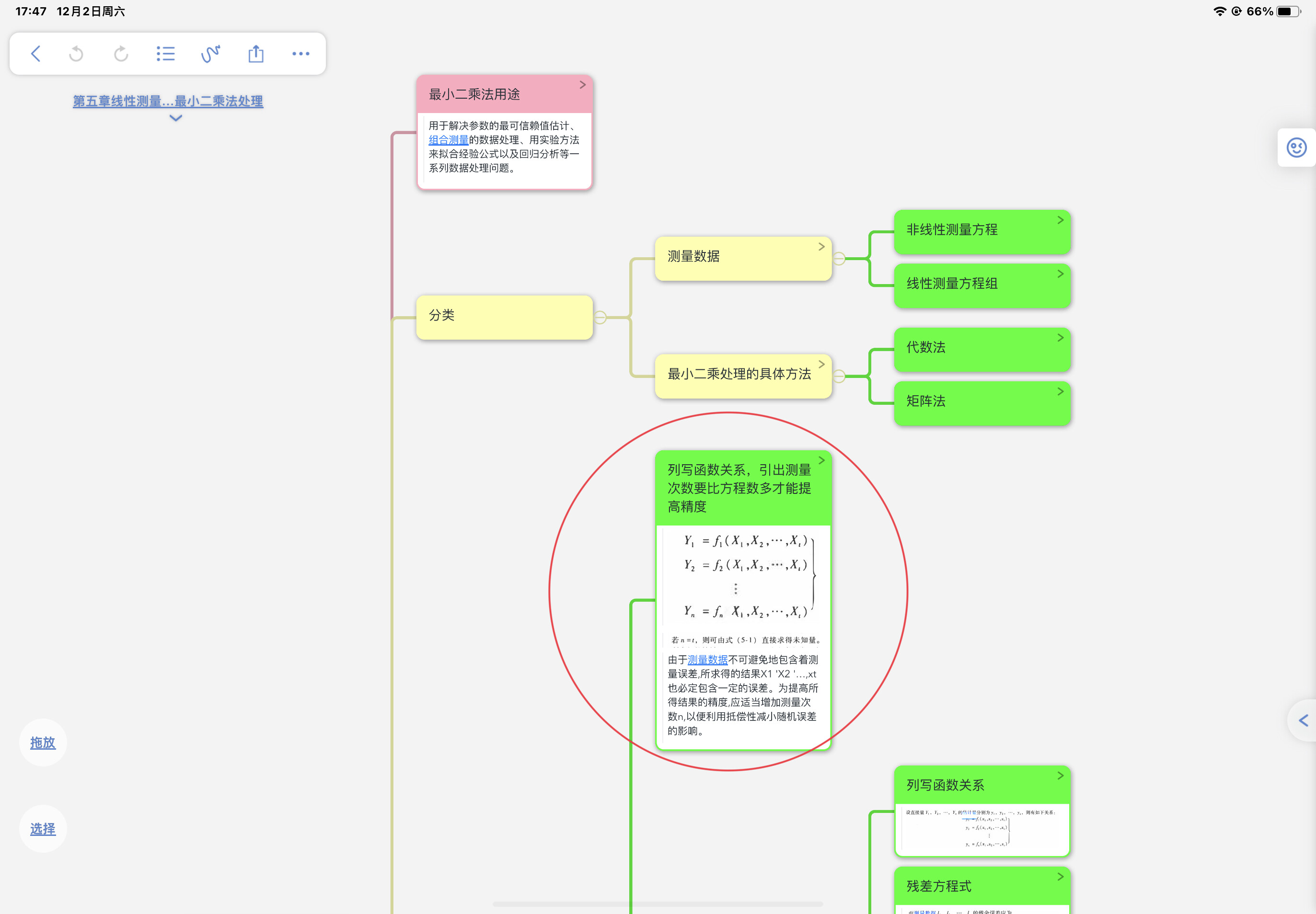
Task: Tap the smiley face side button
Action: coord(1296,148)
